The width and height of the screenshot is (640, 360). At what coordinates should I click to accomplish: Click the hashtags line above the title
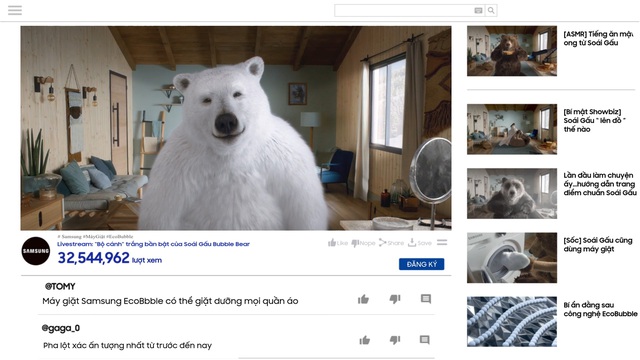coord(95,236)
